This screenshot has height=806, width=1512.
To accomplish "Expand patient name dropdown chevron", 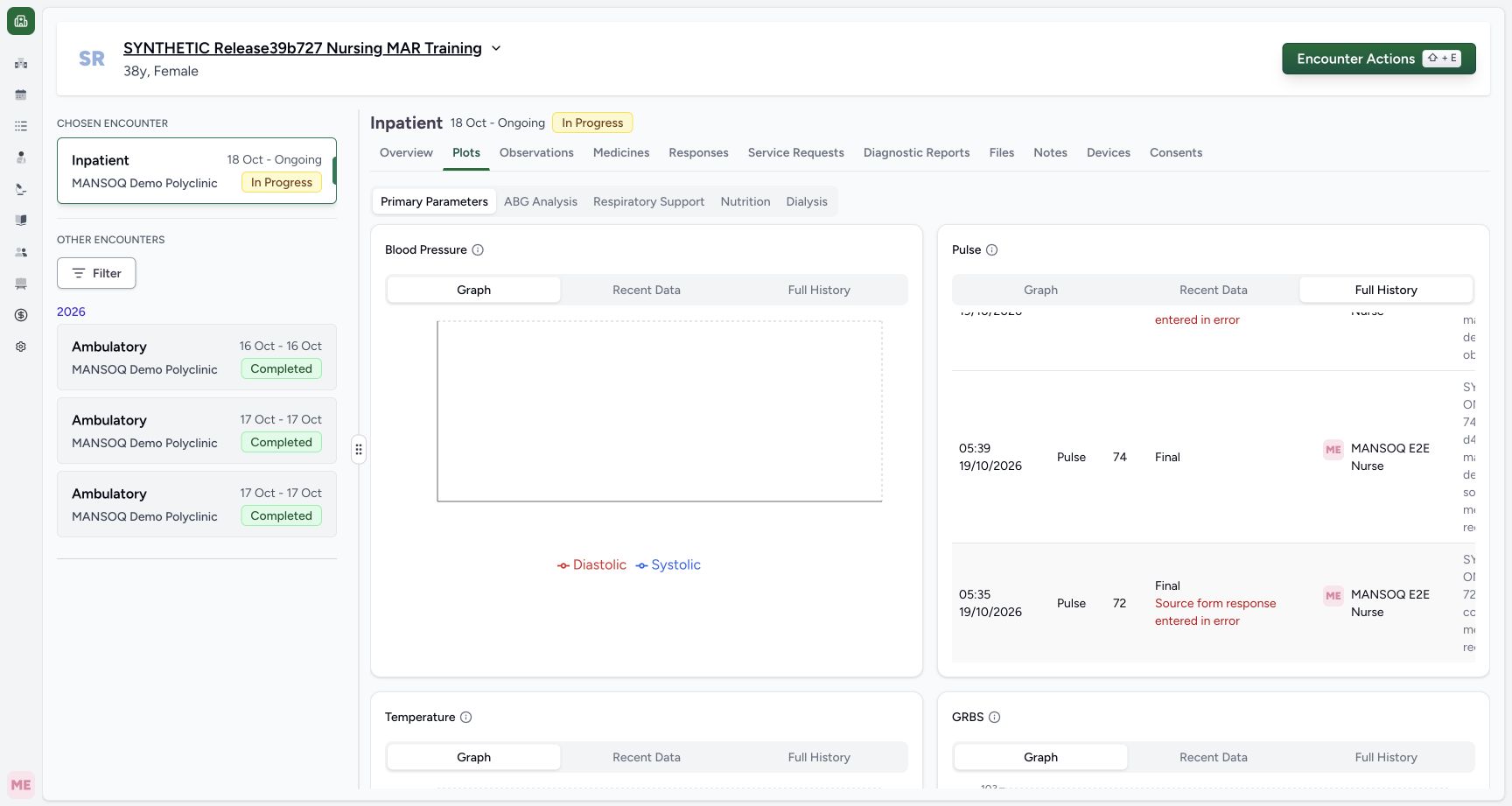I will tap(496, 48).
